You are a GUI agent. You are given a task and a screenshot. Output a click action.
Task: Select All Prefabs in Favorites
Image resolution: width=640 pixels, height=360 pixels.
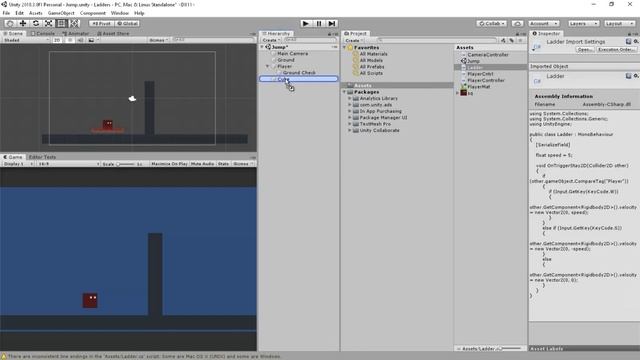pyautogui.click(x=372, y=67)
